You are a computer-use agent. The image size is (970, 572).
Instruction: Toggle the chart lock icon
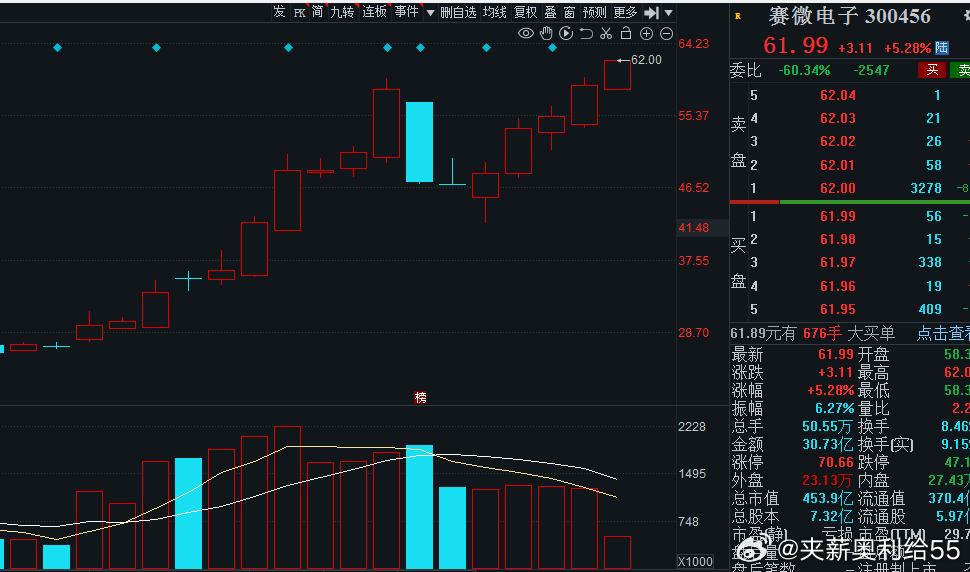click(x=626, y=33)
